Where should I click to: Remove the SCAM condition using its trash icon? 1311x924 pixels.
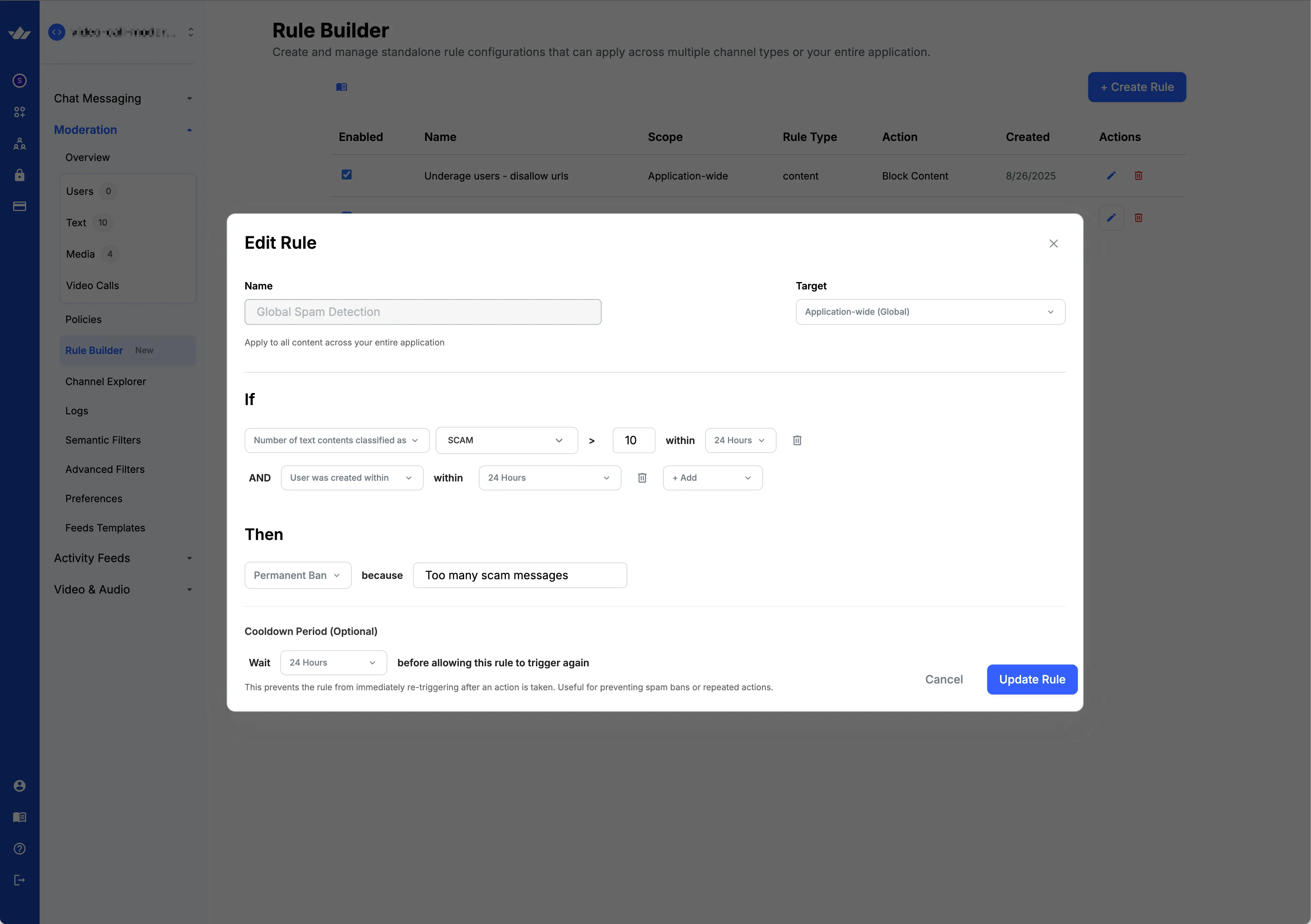click(797, 440)
